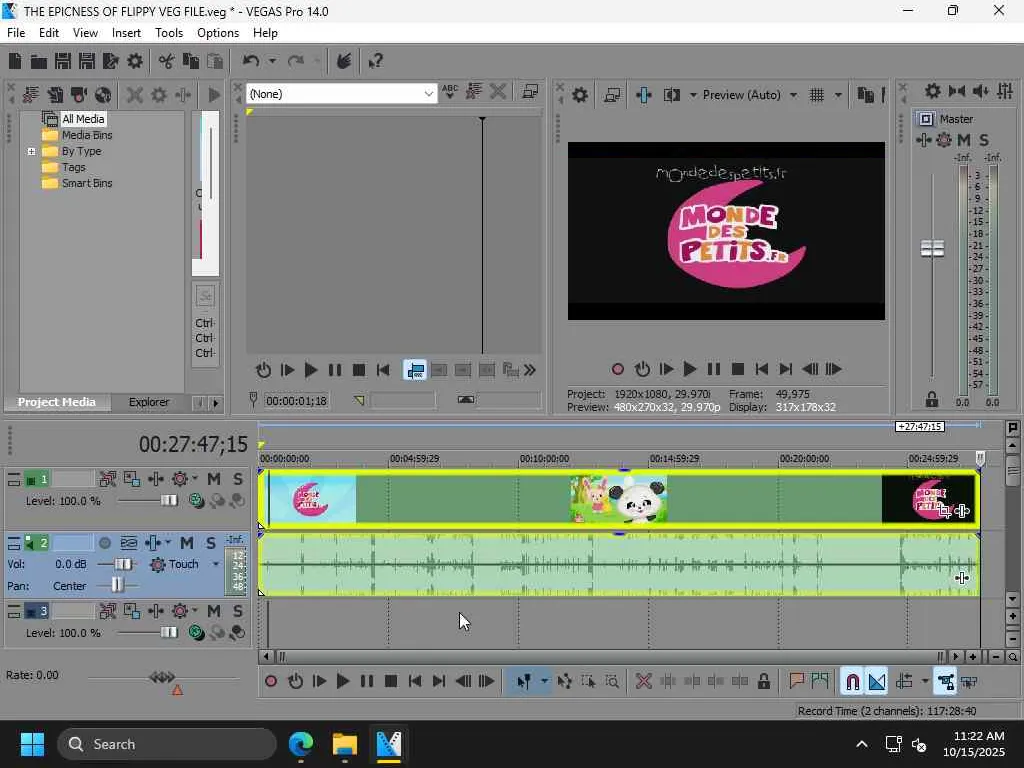Click the New project icon in the main toolbar
The height and width of the screenshot is (768, 1024).
click(15, 61)
